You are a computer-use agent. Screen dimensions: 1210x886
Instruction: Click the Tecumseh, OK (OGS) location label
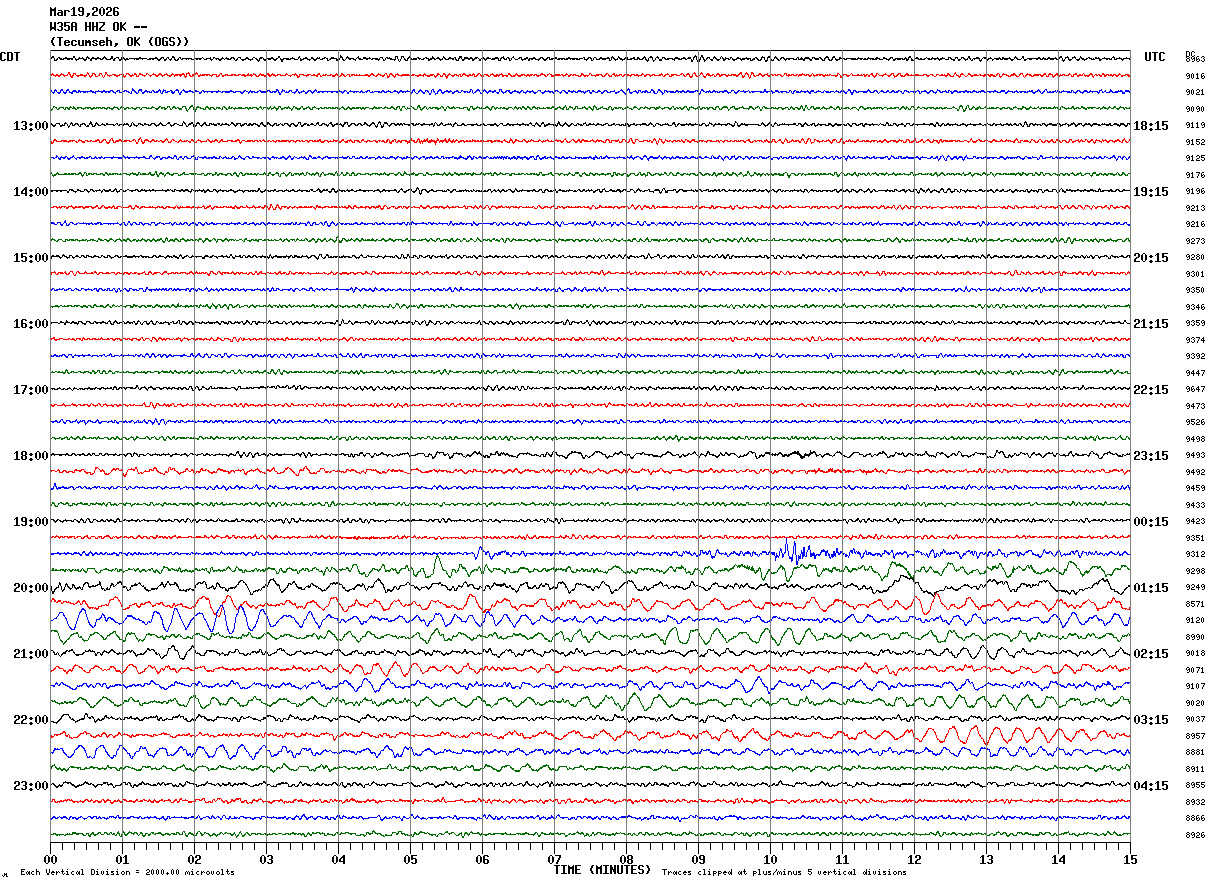[x=119, y=42]
